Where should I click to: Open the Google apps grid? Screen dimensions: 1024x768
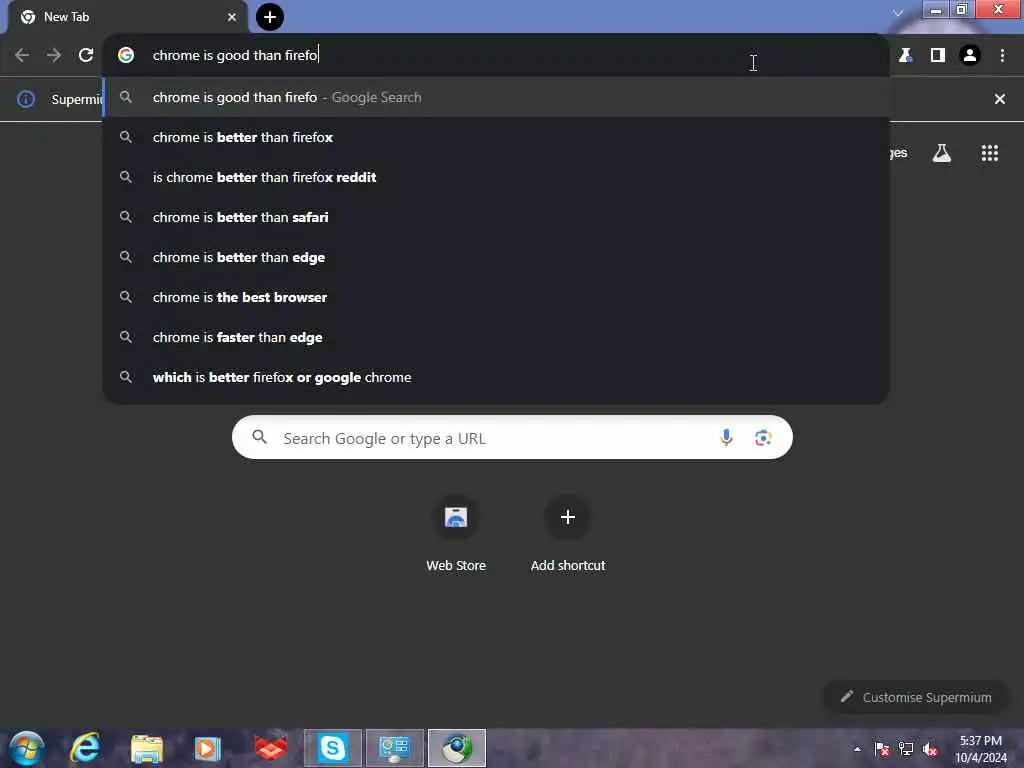pos(990,153)
